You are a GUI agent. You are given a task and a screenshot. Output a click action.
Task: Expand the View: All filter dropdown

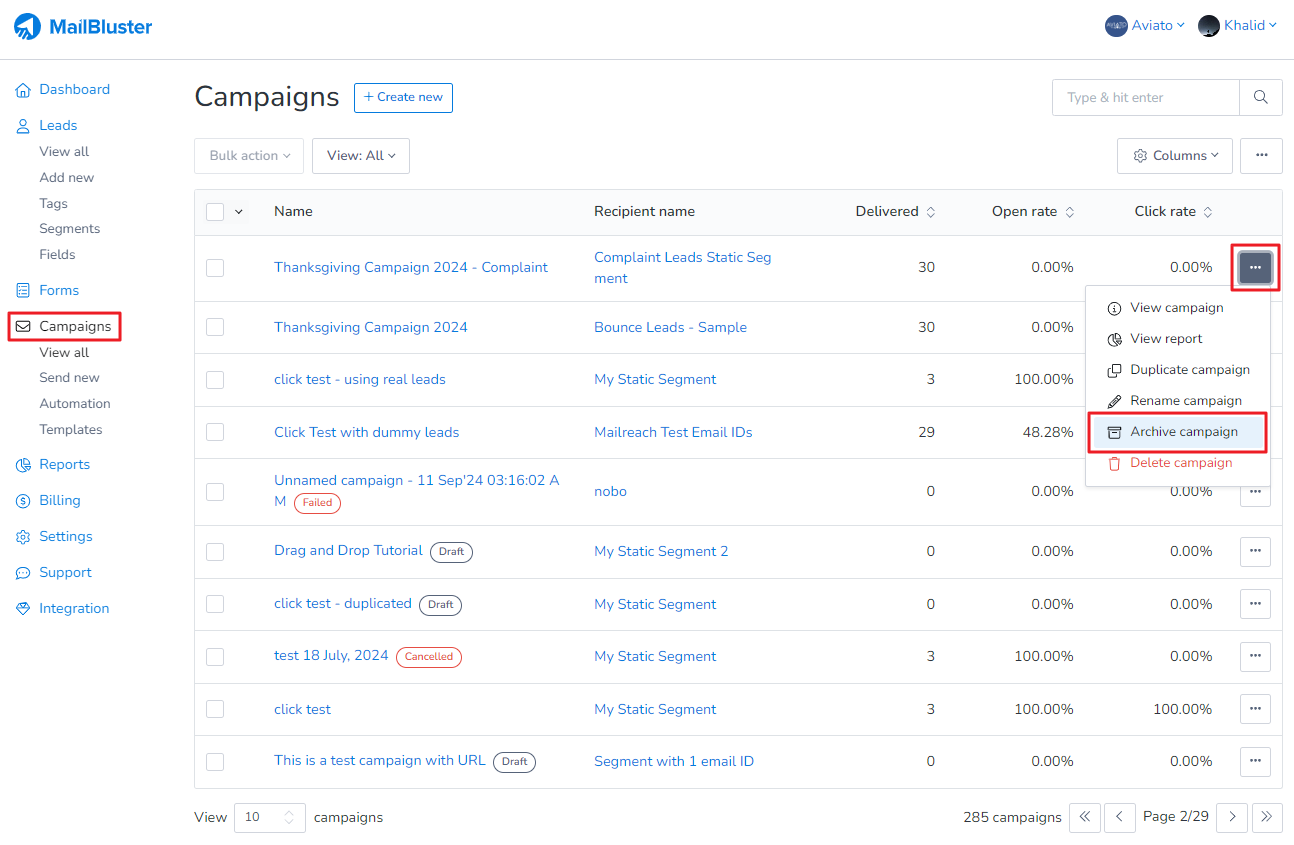coord(360,155)
